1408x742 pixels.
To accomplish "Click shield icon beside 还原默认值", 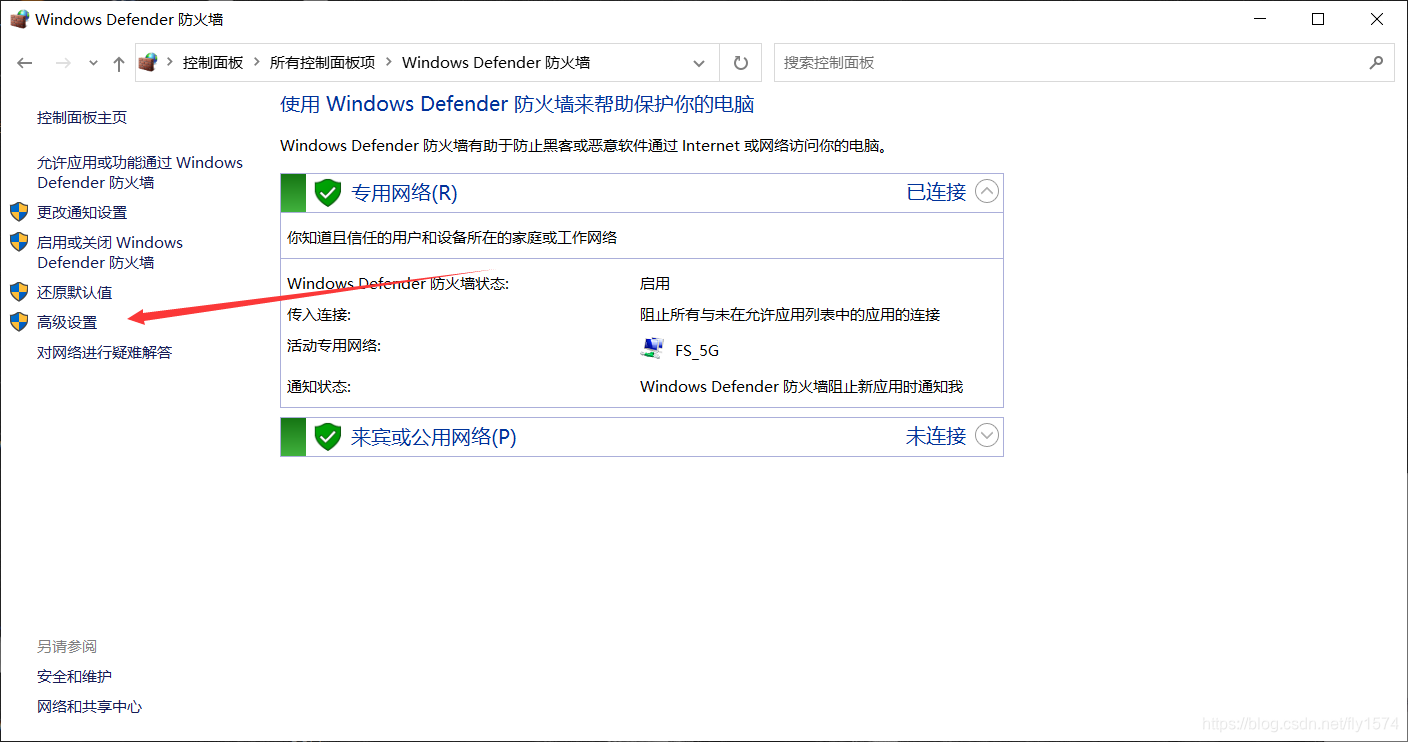I will [x=19, y=292].
